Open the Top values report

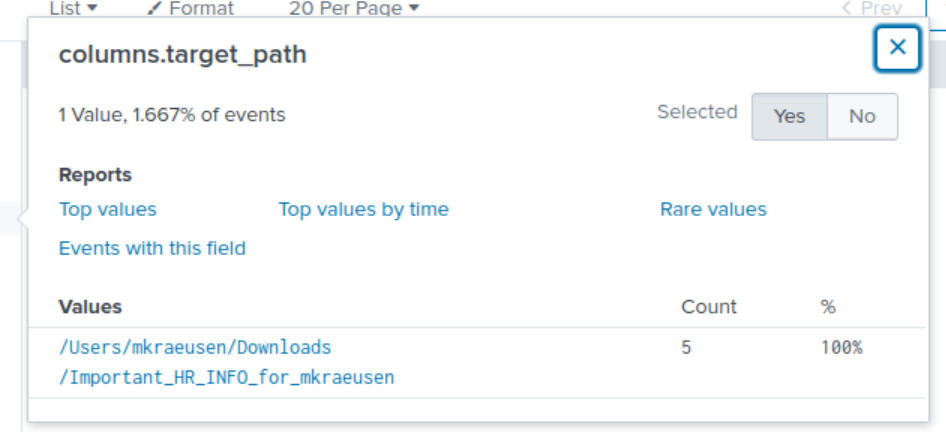pos(107,209)
